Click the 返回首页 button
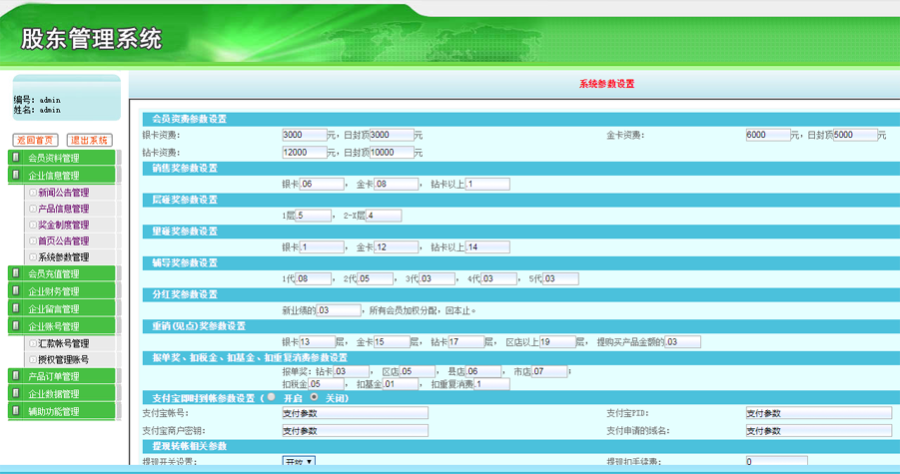This screenshot has height=474, width=900. [x=35, y=140]
